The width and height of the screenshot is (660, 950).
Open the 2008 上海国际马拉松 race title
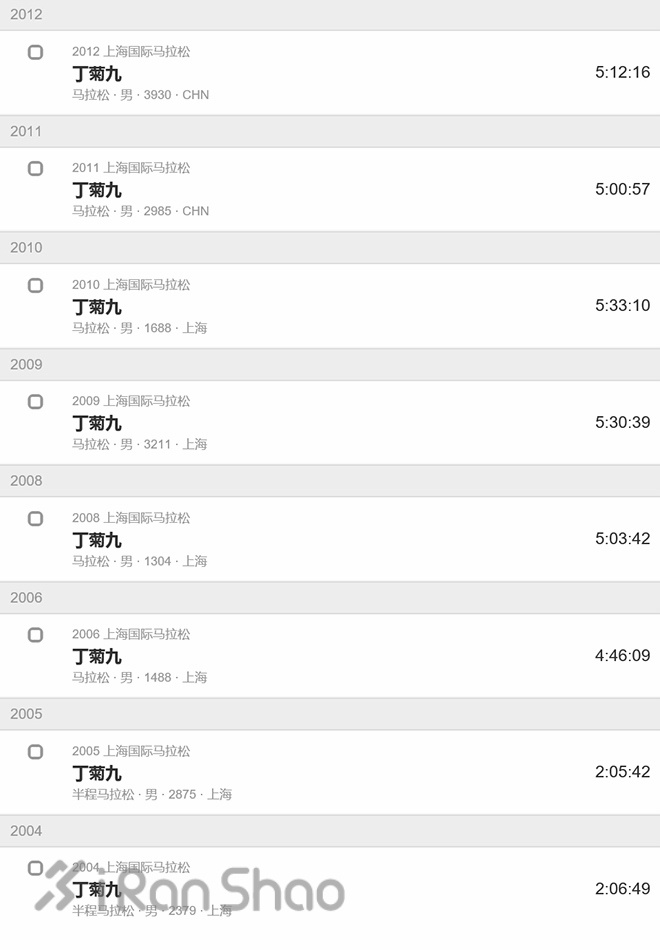pos(131,518)
